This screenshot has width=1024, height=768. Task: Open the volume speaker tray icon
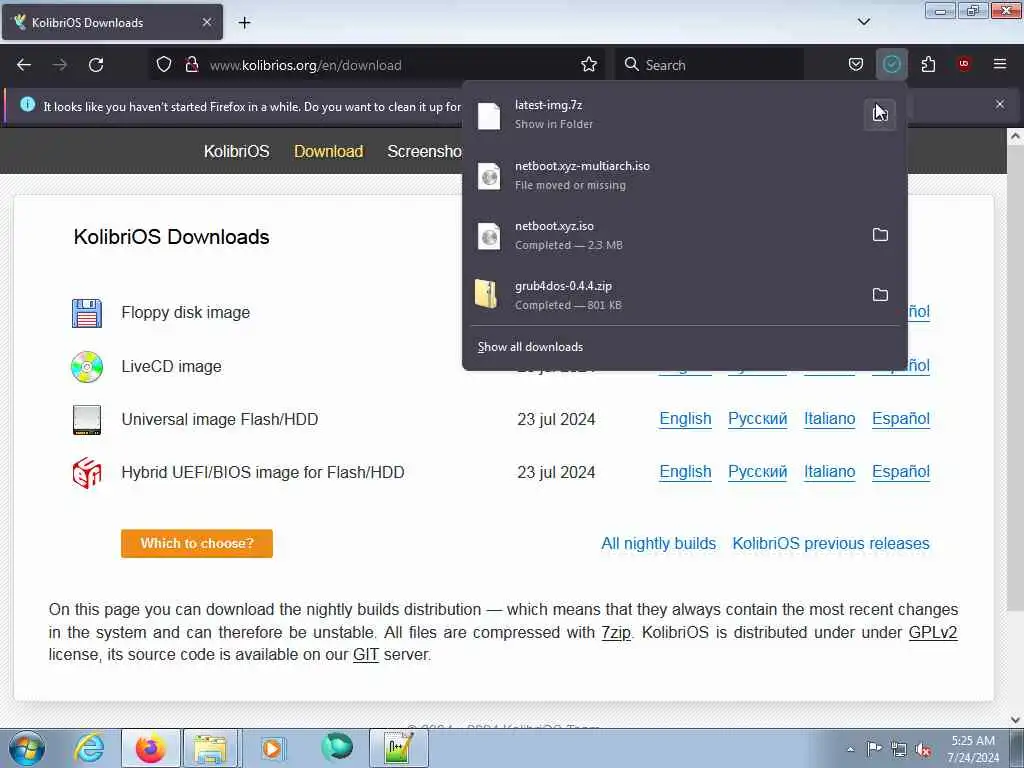pos(923,749)
